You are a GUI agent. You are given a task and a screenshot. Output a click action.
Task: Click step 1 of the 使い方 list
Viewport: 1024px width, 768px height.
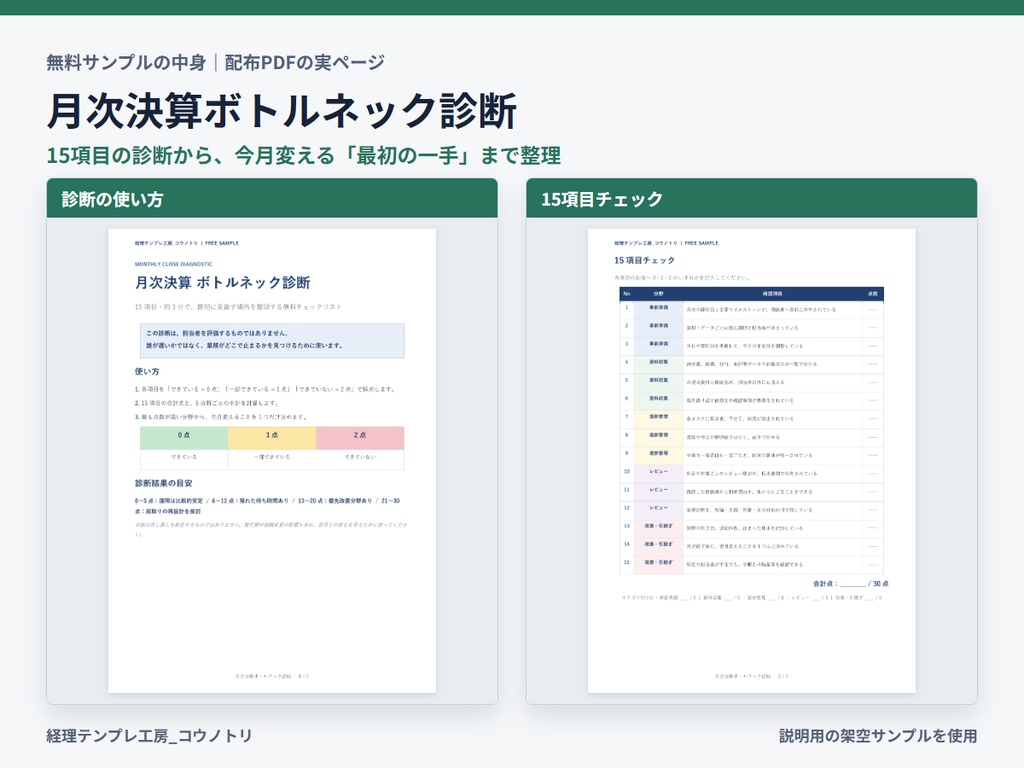click(x=265, y=389)
